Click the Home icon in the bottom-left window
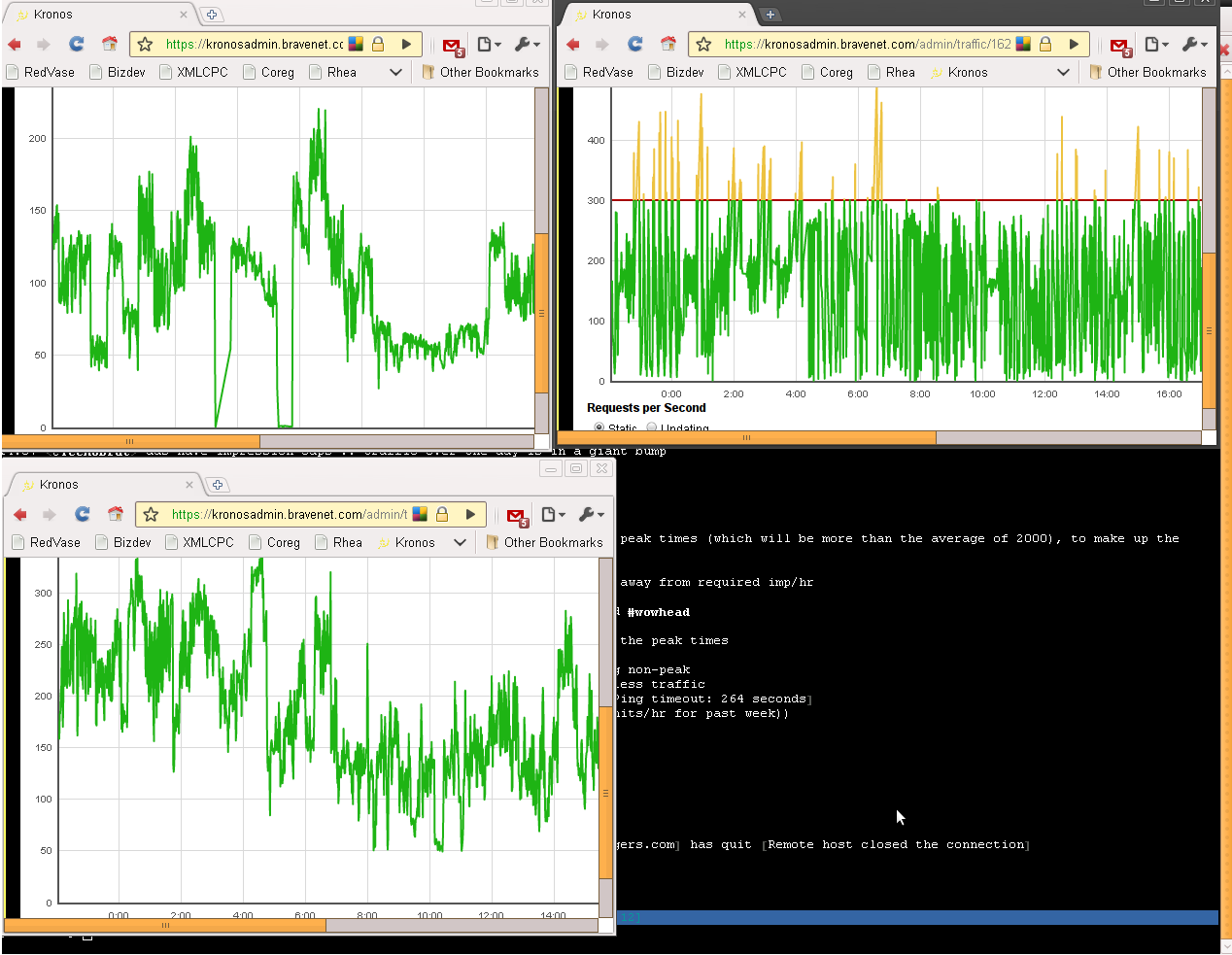This screenshot has height=955, width=1232. pos(116,514)
